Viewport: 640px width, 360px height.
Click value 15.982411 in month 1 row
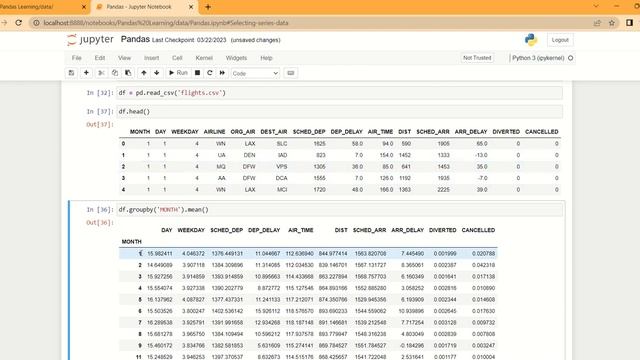click(160, 253)
